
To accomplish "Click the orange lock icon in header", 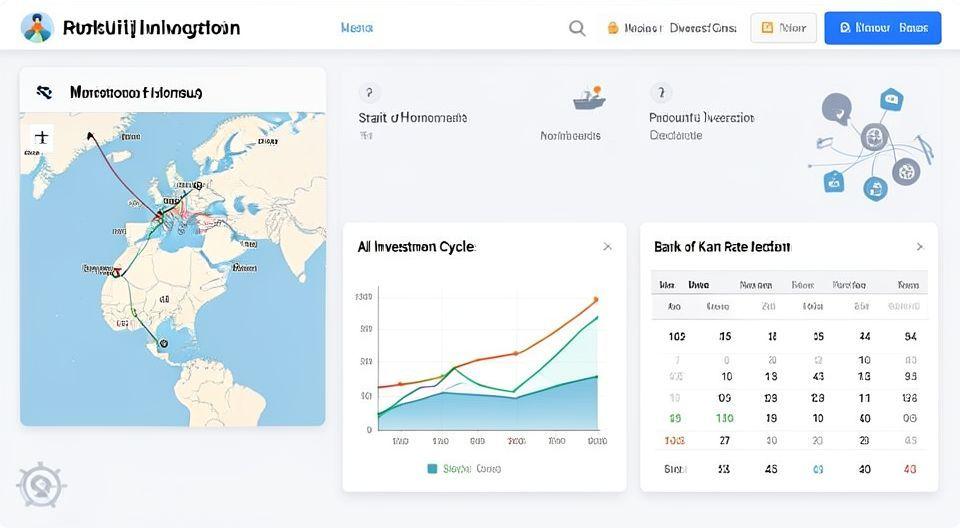I will point(613,28).
